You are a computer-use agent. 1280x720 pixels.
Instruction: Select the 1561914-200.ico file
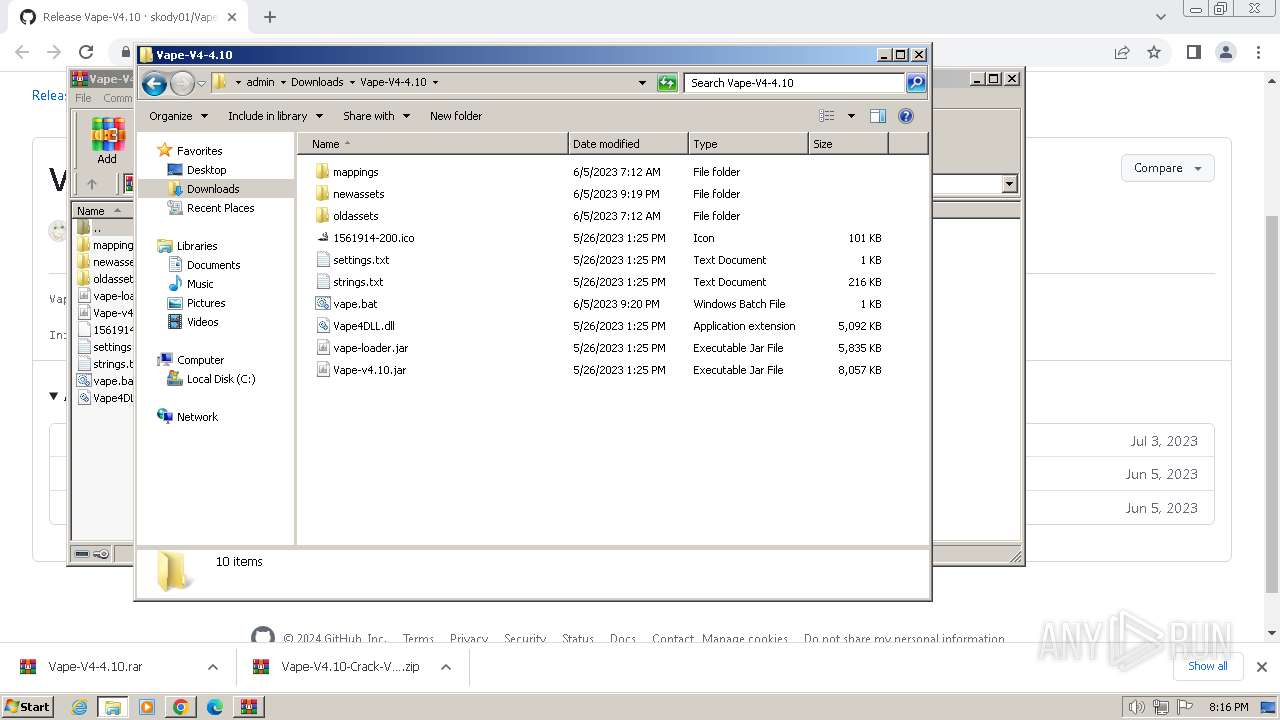click(373, 238)
